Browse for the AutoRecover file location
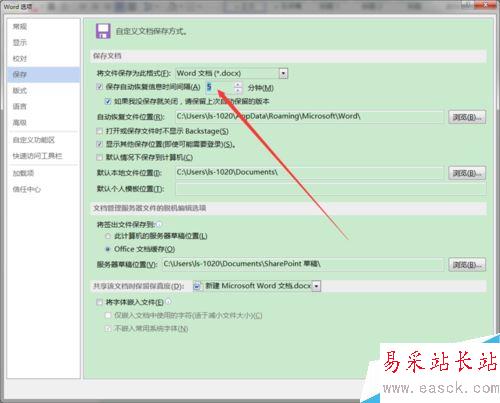 [x=467, y=117]
